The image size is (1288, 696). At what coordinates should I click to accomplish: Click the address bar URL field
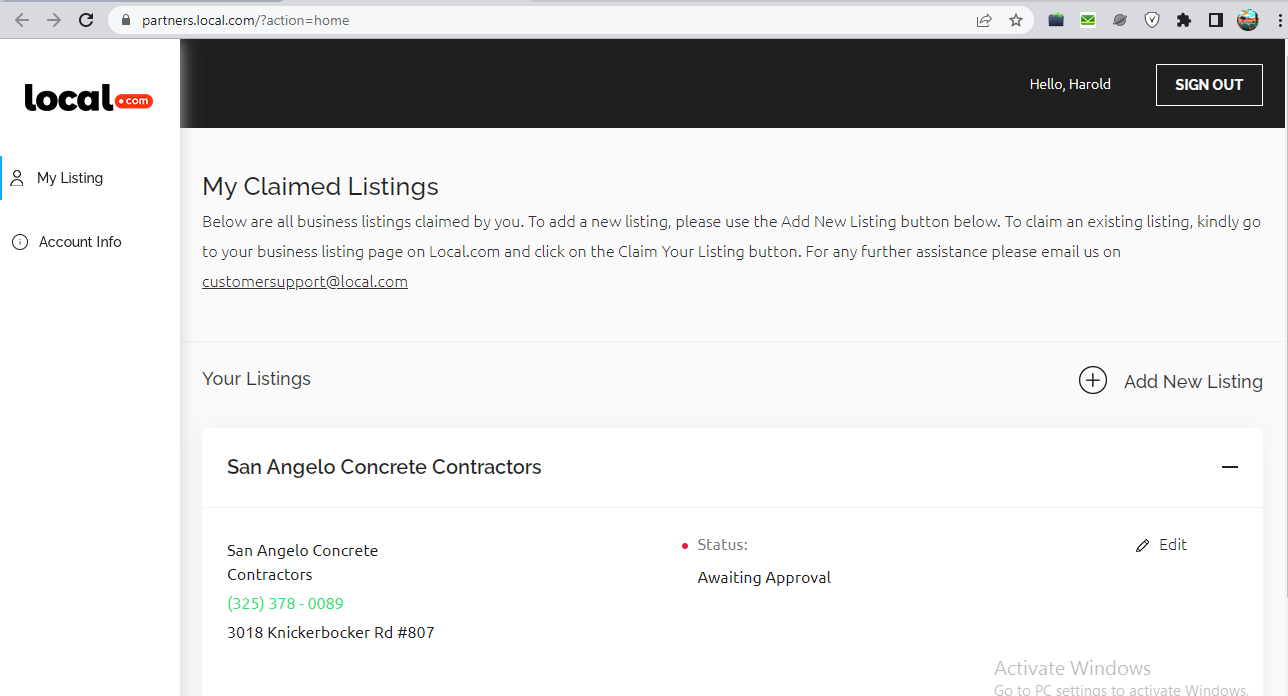pos(550,20)
